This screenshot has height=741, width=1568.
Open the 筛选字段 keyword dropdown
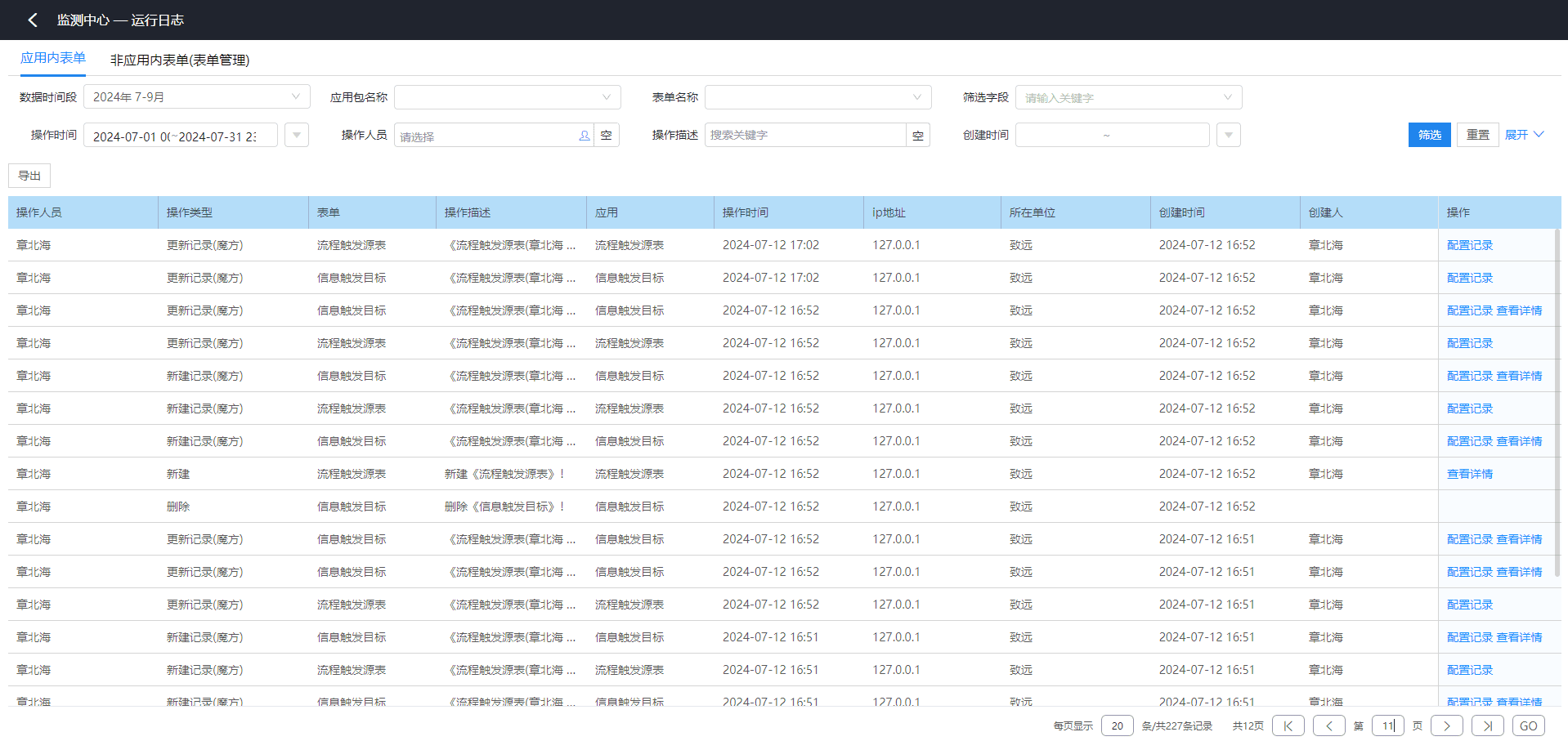pos(1129,97)
